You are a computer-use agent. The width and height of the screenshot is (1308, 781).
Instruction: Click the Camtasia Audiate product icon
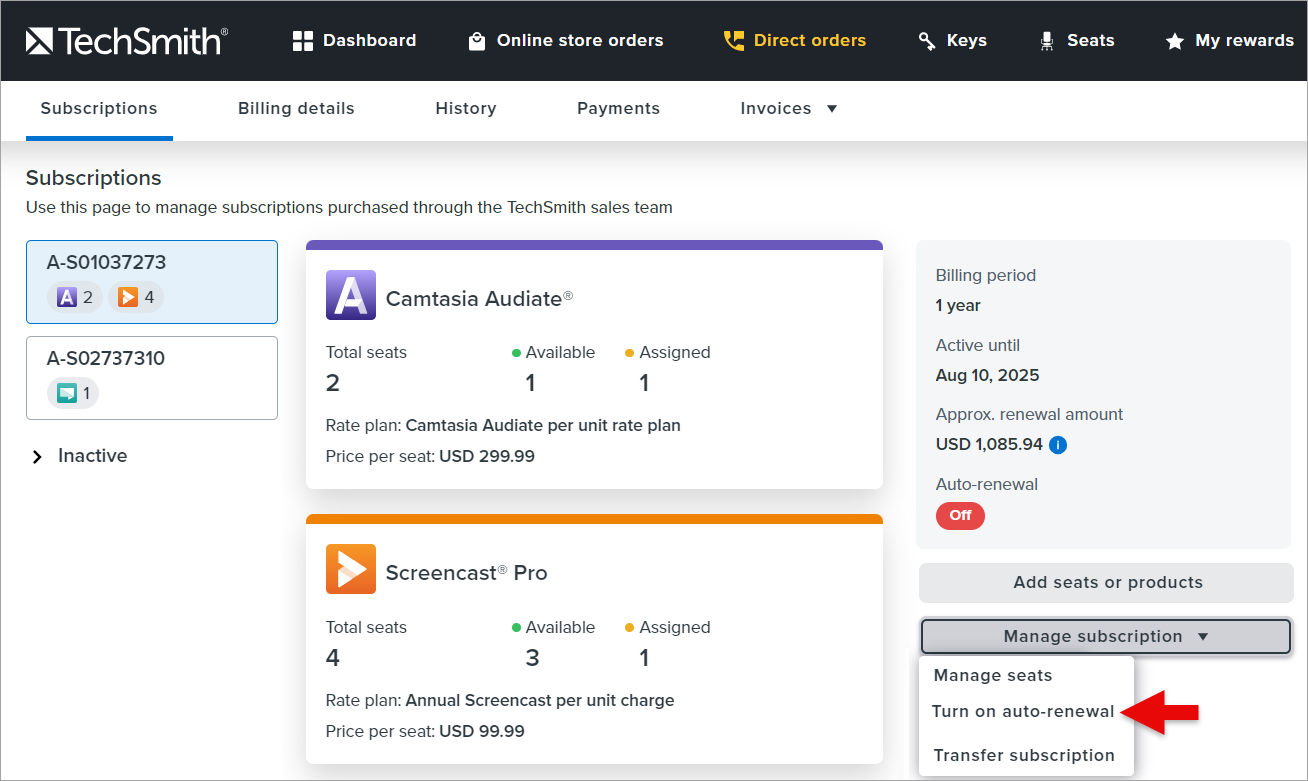coord(351,295)
